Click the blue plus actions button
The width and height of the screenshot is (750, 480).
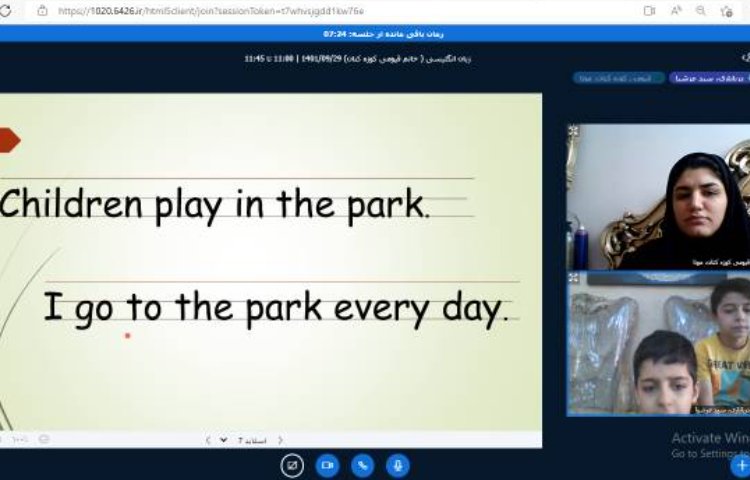(741, 465)
